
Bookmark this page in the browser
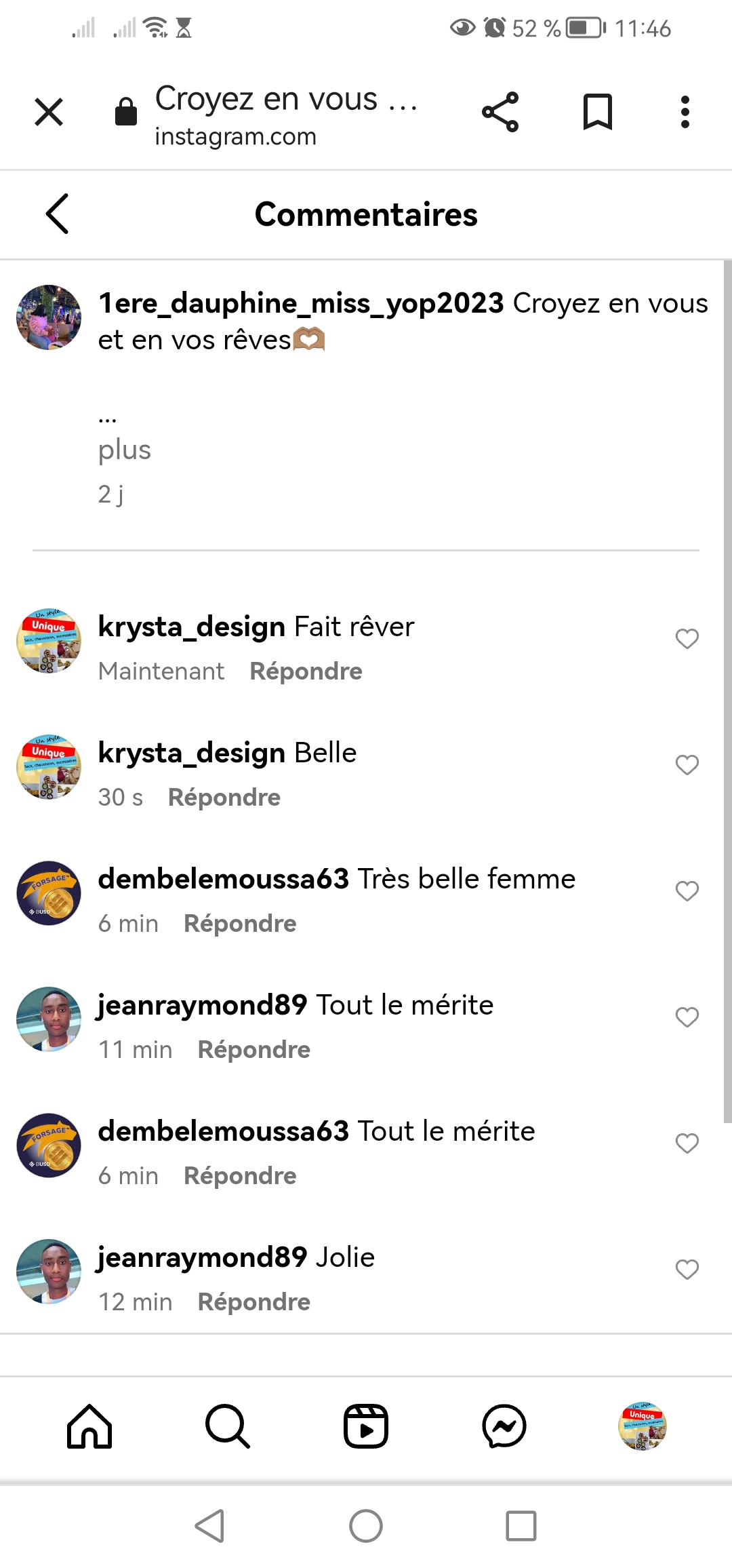point(597,112)
